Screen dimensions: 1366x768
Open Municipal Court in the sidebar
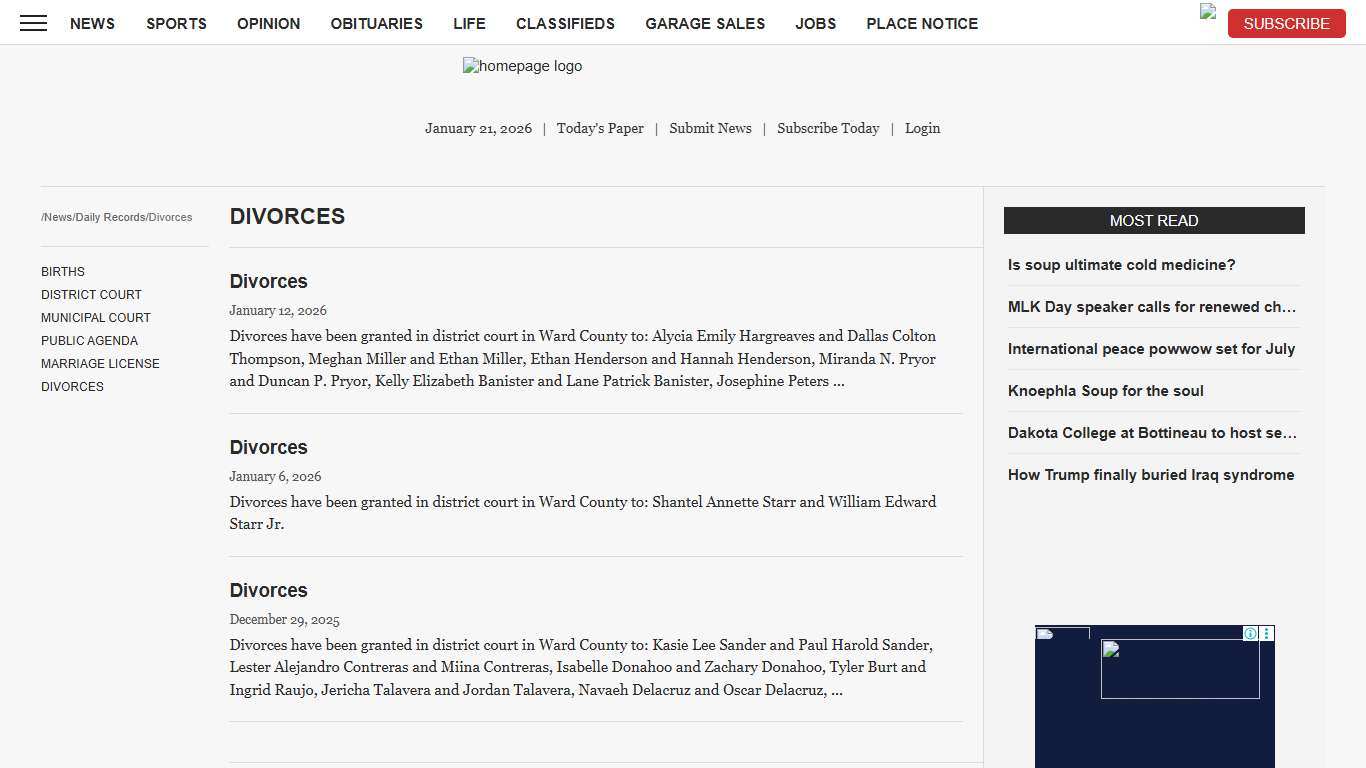96,318
